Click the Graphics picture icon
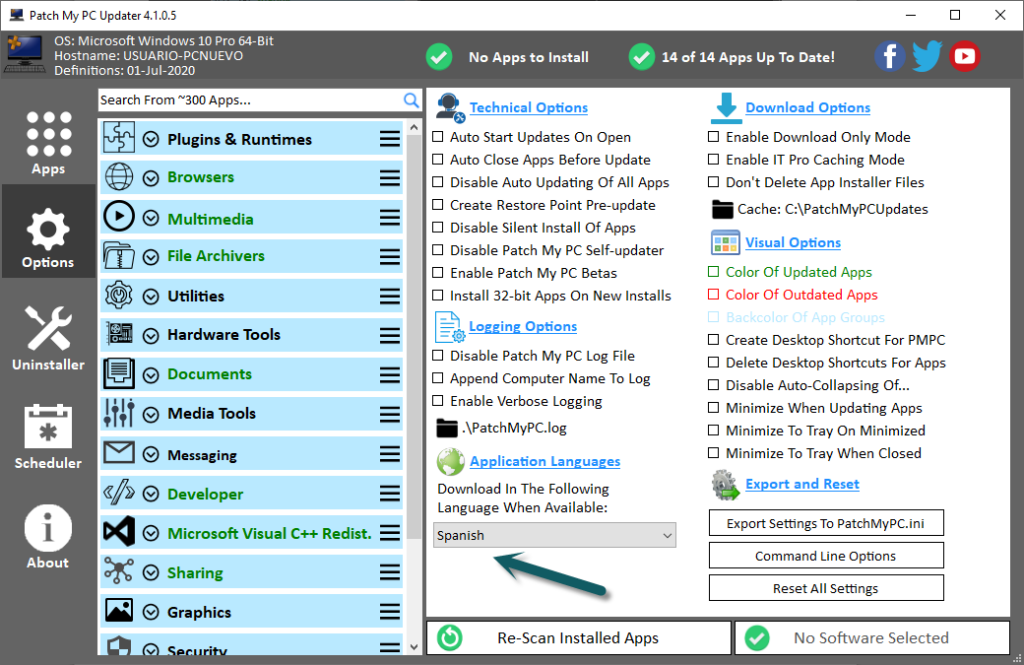1024x665 pixels. pyautogui.click(x=119, y=610)
